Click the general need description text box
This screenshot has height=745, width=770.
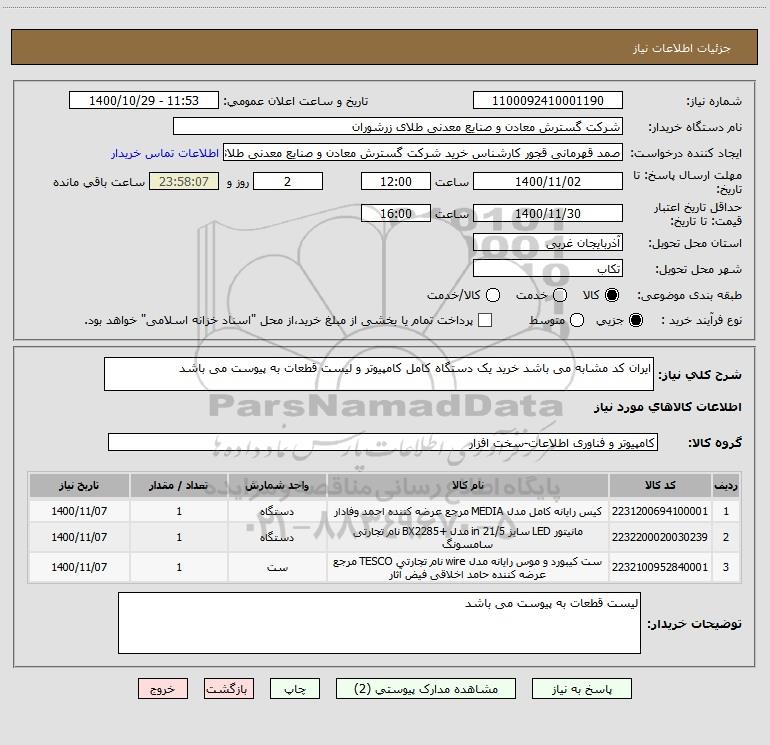pyautogui.click(x=379, y=374)
